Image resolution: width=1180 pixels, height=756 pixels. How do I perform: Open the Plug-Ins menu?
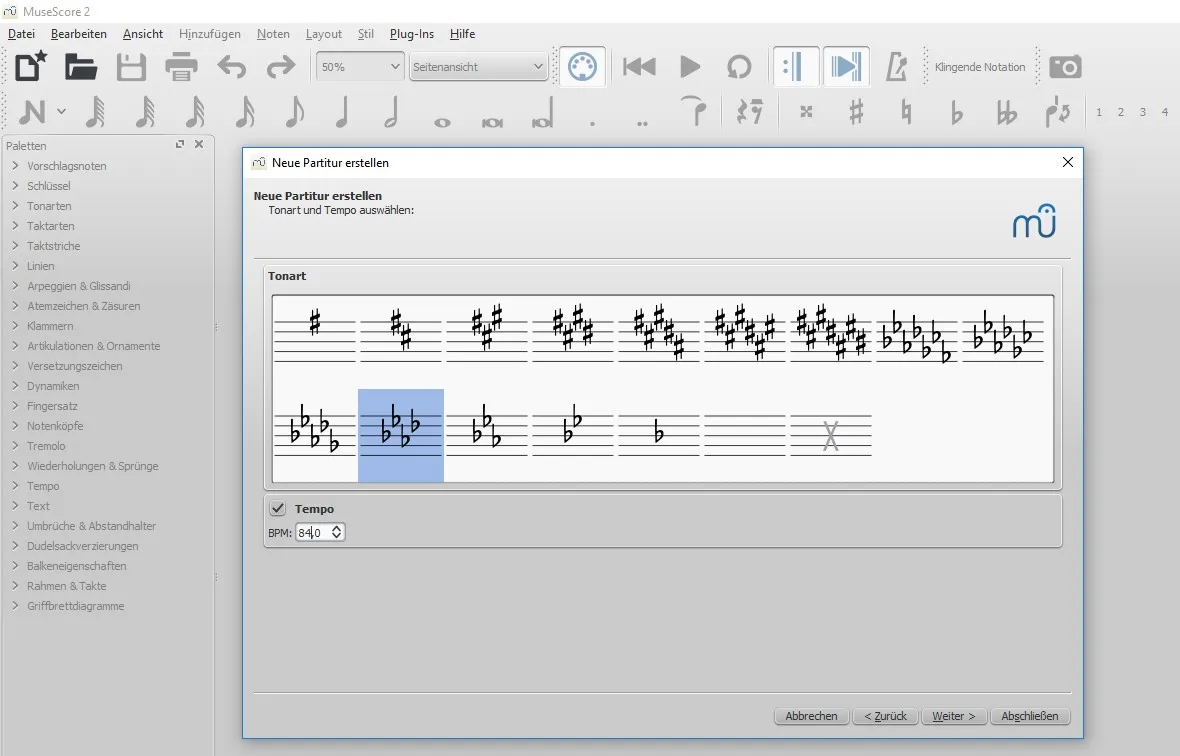pyautogui.click(x=412, y=34)
